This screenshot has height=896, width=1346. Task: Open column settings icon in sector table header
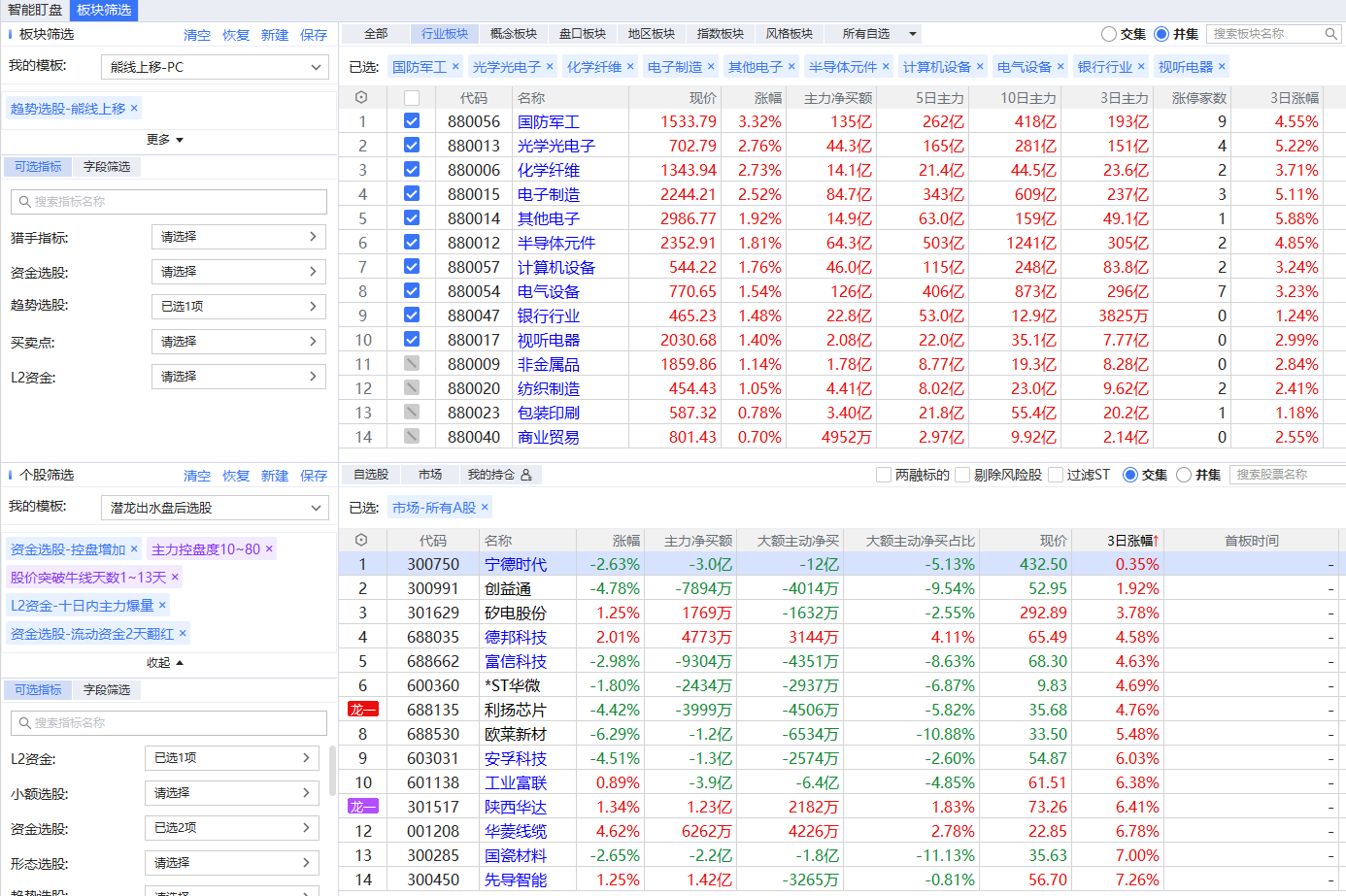(361, 97)
